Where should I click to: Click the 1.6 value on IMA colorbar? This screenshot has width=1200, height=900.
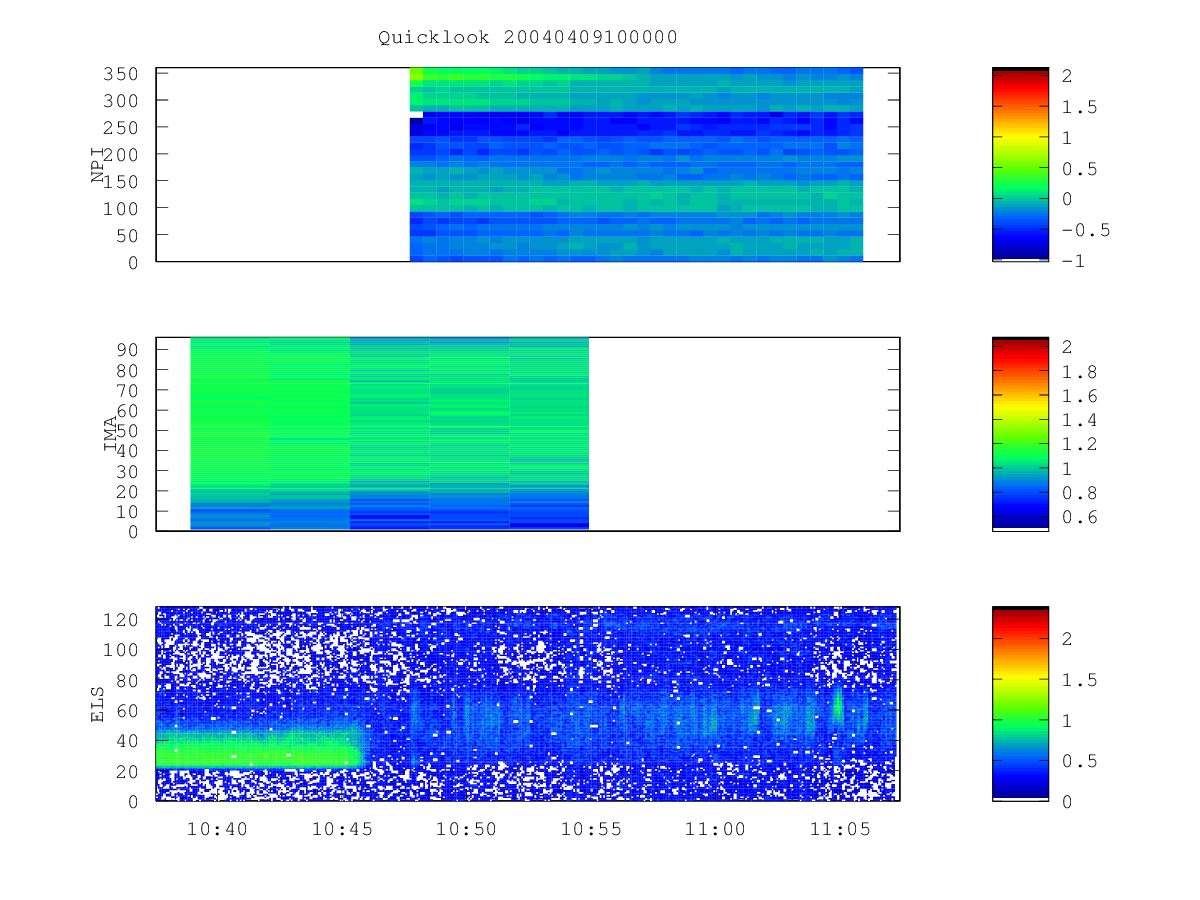point(1080,395)
